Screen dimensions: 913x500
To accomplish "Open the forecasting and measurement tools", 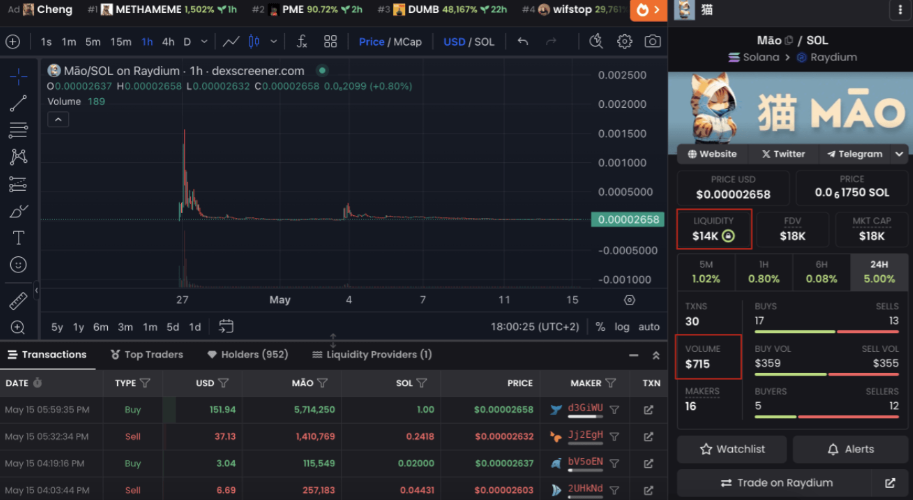I will tap(18, 184).
